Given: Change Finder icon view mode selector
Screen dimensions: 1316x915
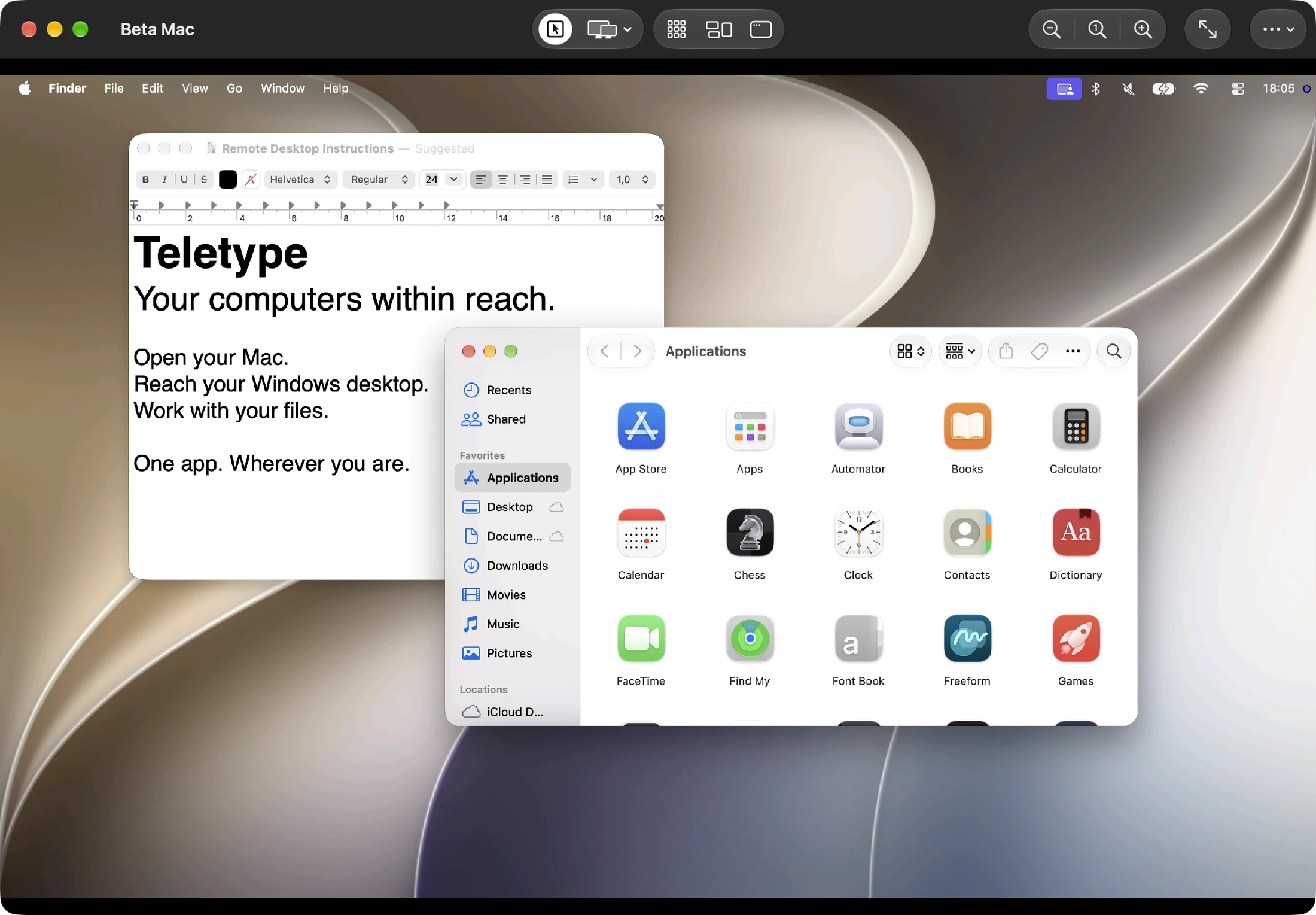Looking at the screenshot, I should click(910, 351).
